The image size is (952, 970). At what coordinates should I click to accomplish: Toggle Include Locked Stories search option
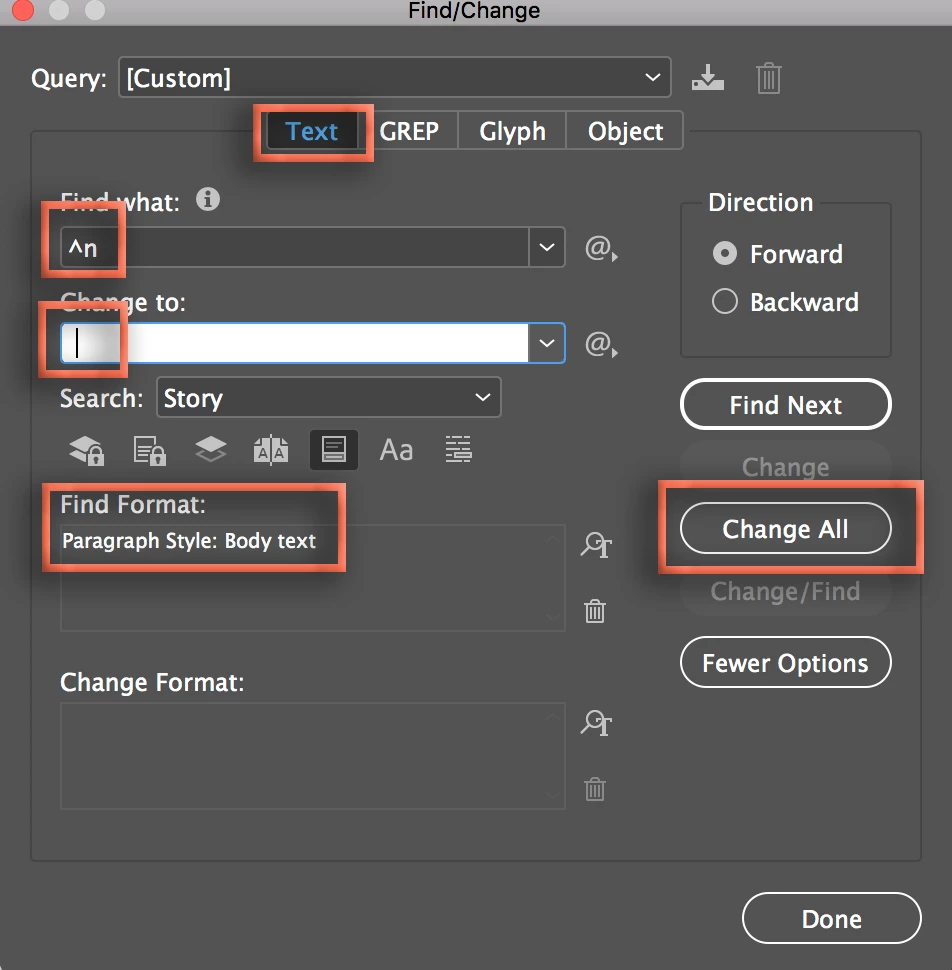(149, 450)
